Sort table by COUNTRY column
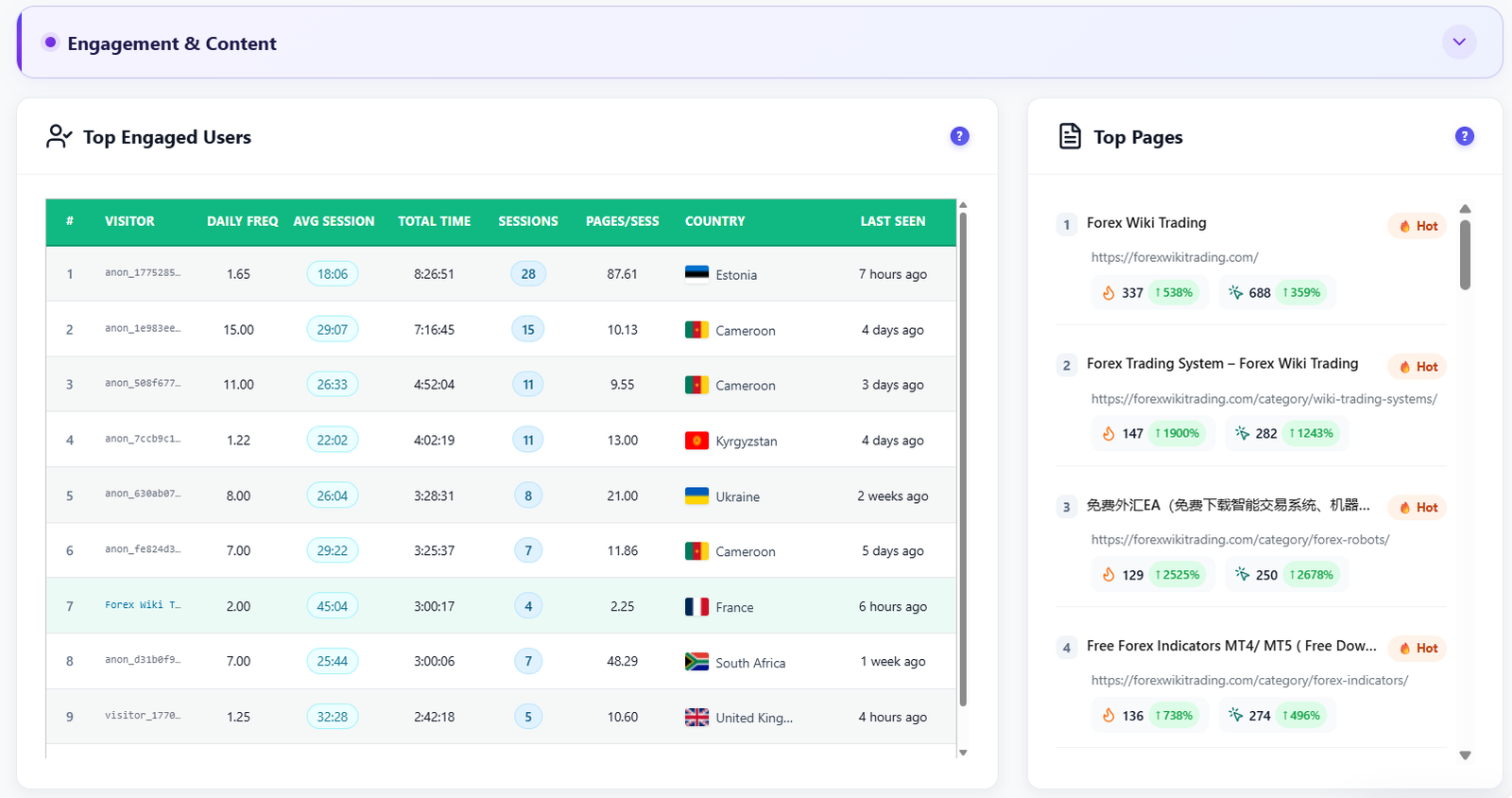This screenshot has width=1512, height=798. [715, 221]
